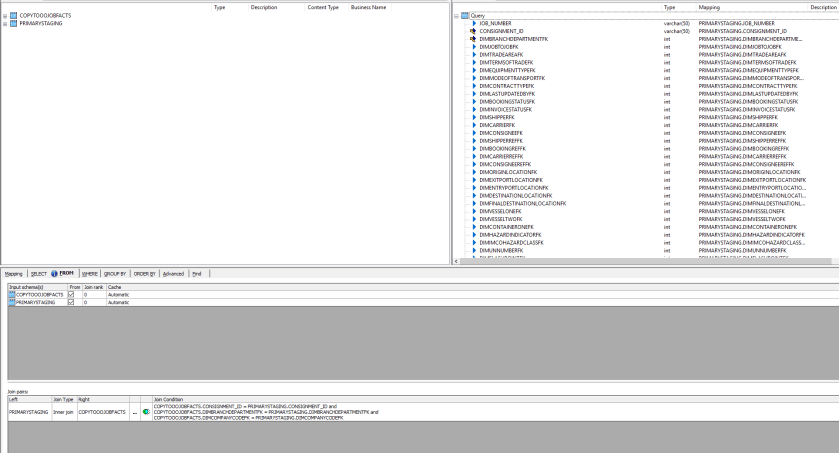Switch to the WHERE tab
Screen dimensions: 839x453
point(89,273)
